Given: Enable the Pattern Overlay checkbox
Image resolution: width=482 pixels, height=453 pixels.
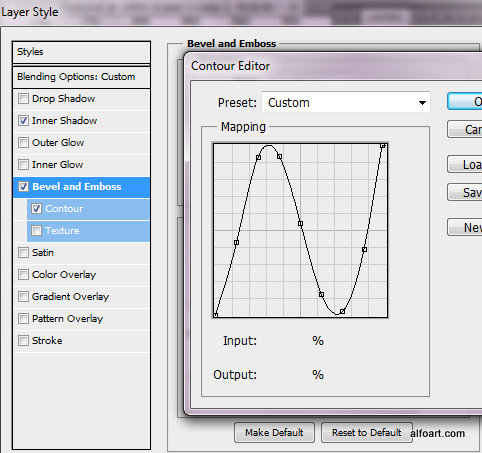Looking at the screenshot, I should [23, 319].
